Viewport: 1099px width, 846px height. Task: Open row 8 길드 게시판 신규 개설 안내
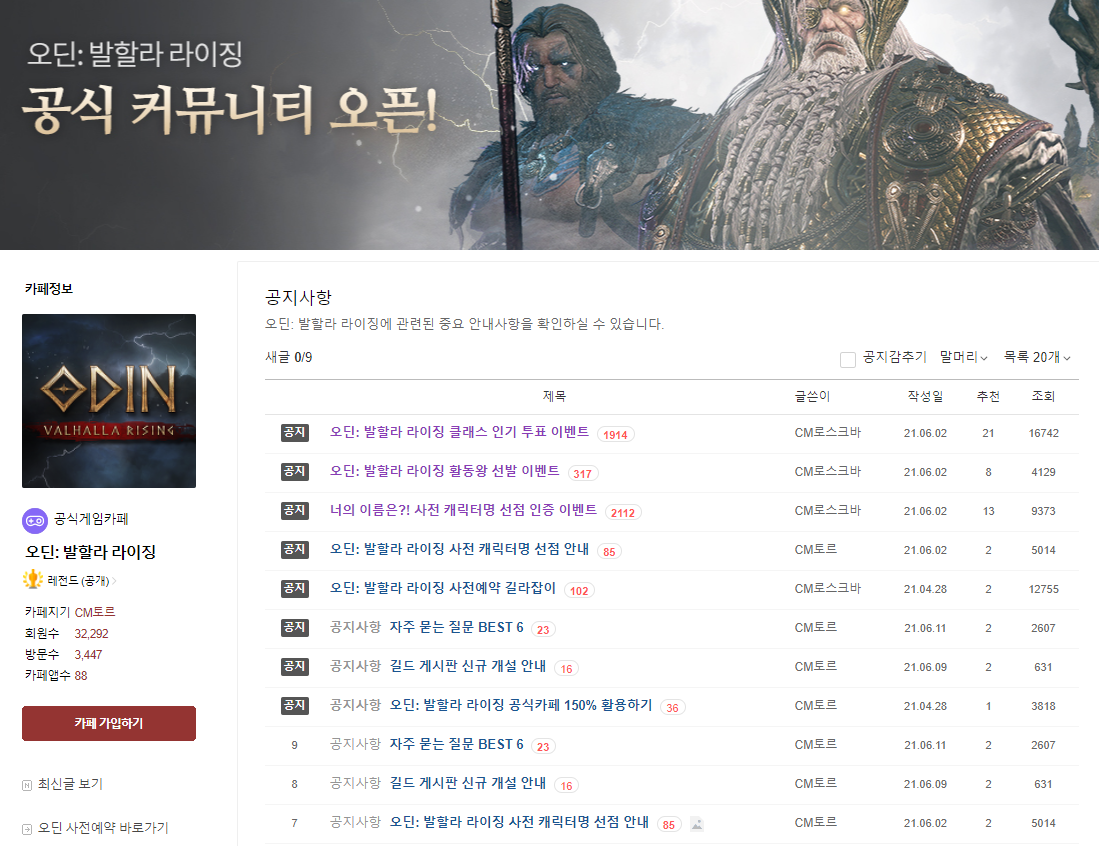[467, 783]
